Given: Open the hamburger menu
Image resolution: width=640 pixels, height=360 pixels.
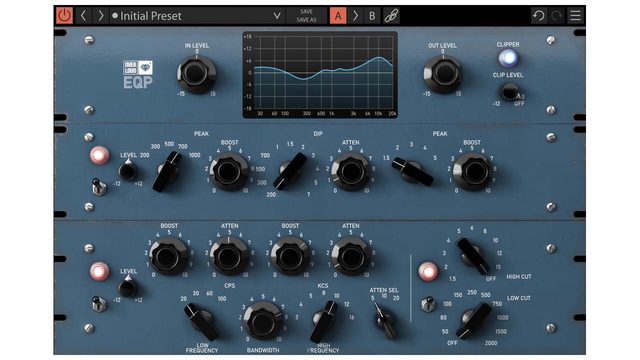Looking at the screenshot, I should [576, 16].
